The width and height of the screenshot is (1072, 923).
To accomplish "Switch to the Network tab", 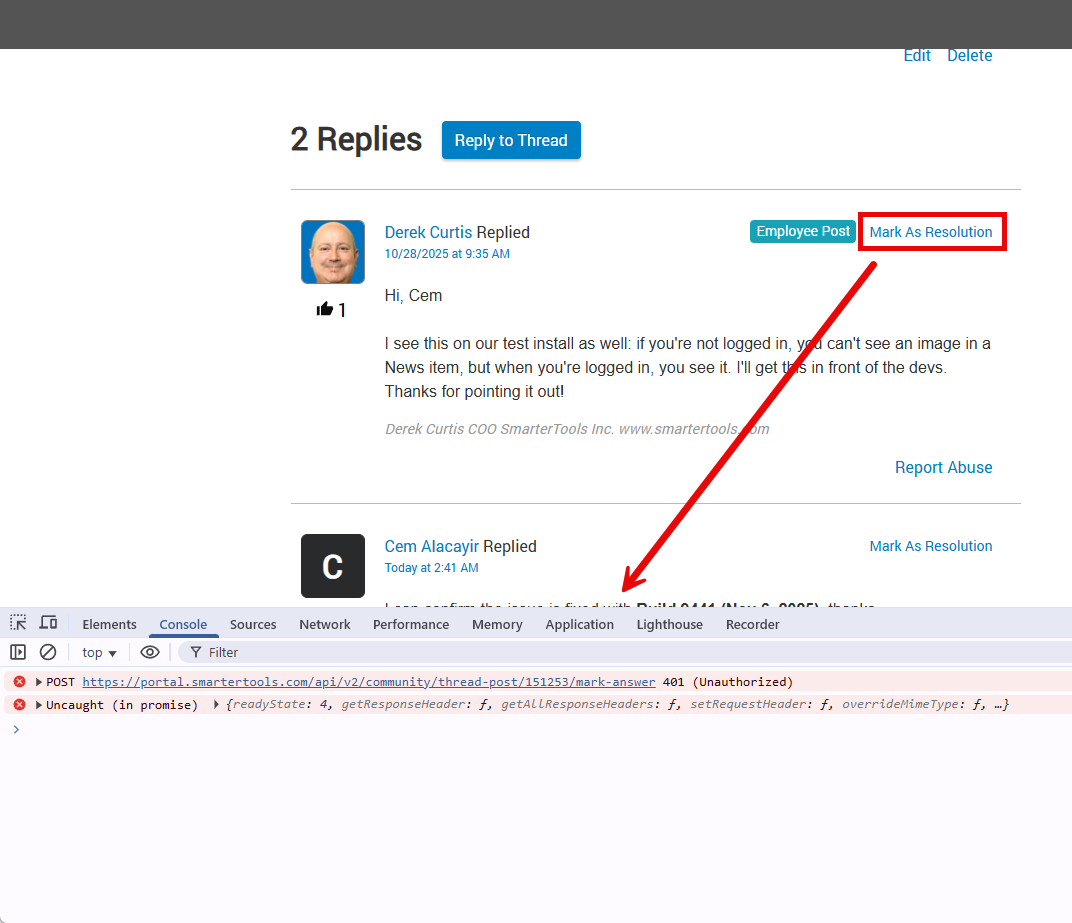I will pos(325,624).
